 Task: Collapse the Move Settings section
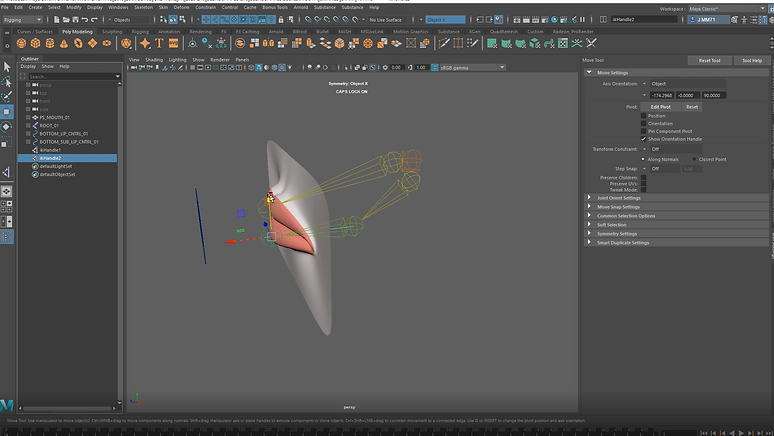(x=589, y=73)
